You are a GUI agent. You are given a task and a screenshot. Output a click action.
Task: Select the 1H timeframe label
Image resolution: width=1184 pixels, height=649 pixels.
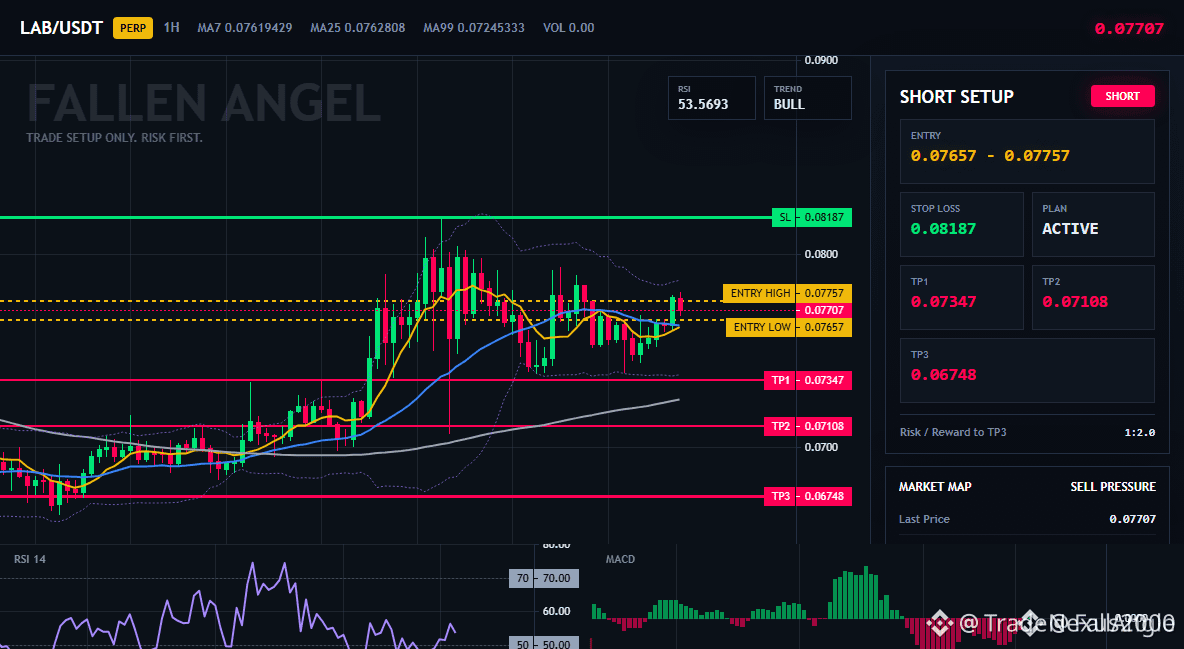tap(171, 27)
